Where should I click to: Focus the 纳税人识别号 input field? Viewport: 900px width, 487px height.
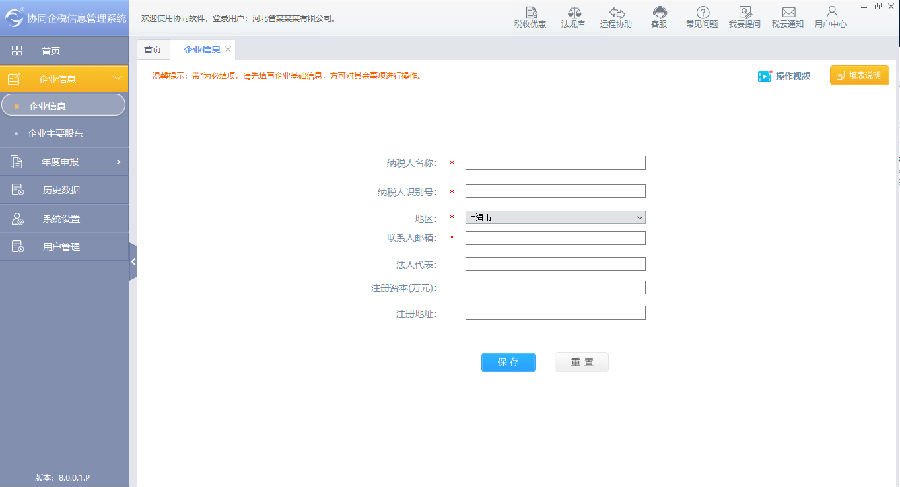[x=556, y=191]
